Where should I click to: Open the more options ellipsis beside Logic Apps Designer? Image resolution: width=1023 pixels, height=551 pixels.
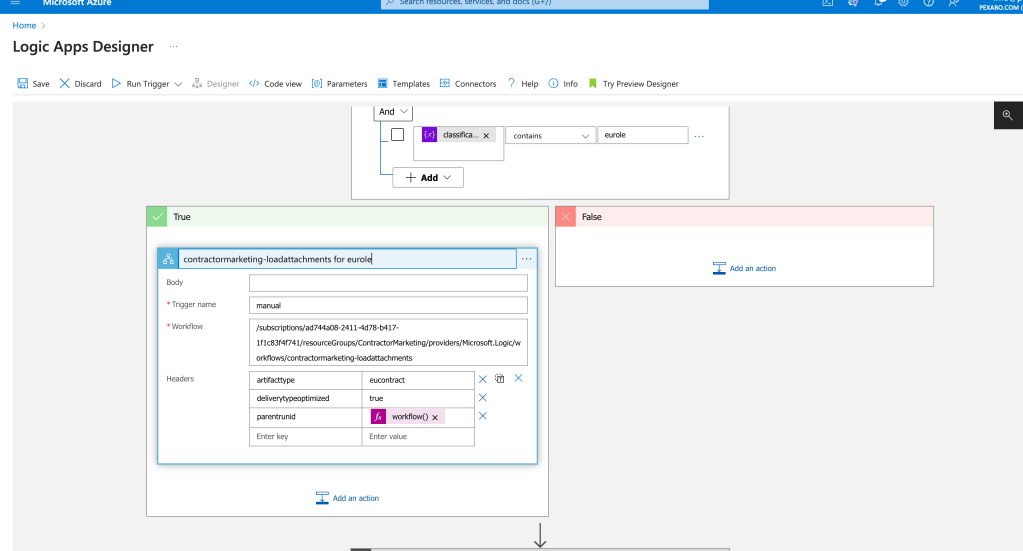[174, 46]
